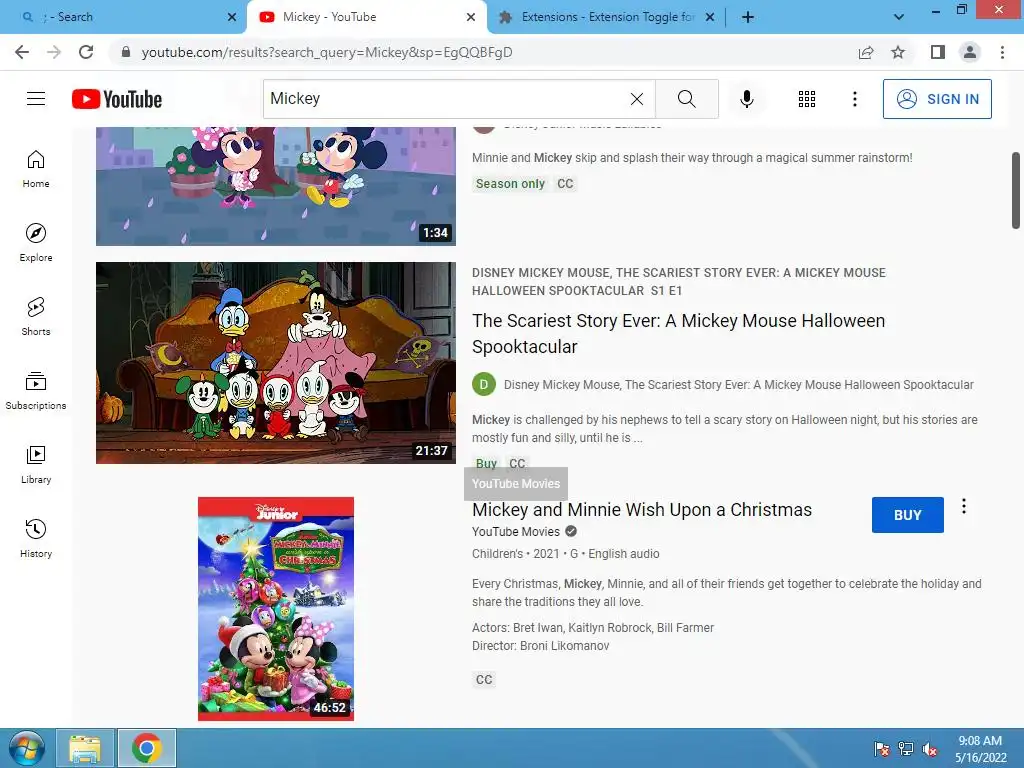
Task: Open History in sidebar
Action: click(x=36, y=538)
